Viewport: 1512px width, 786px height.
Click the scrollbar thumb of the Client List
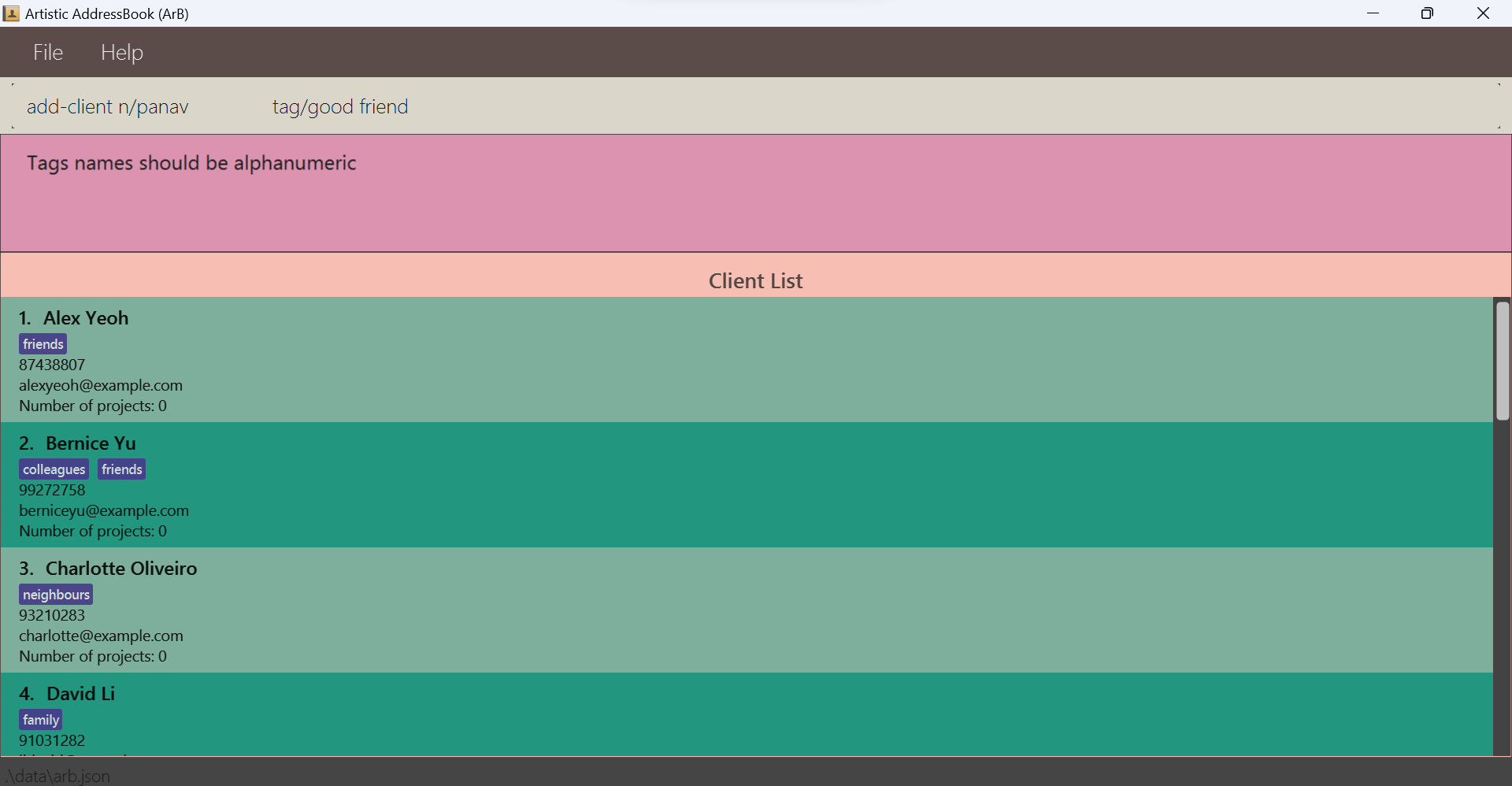click(1503, 361)
